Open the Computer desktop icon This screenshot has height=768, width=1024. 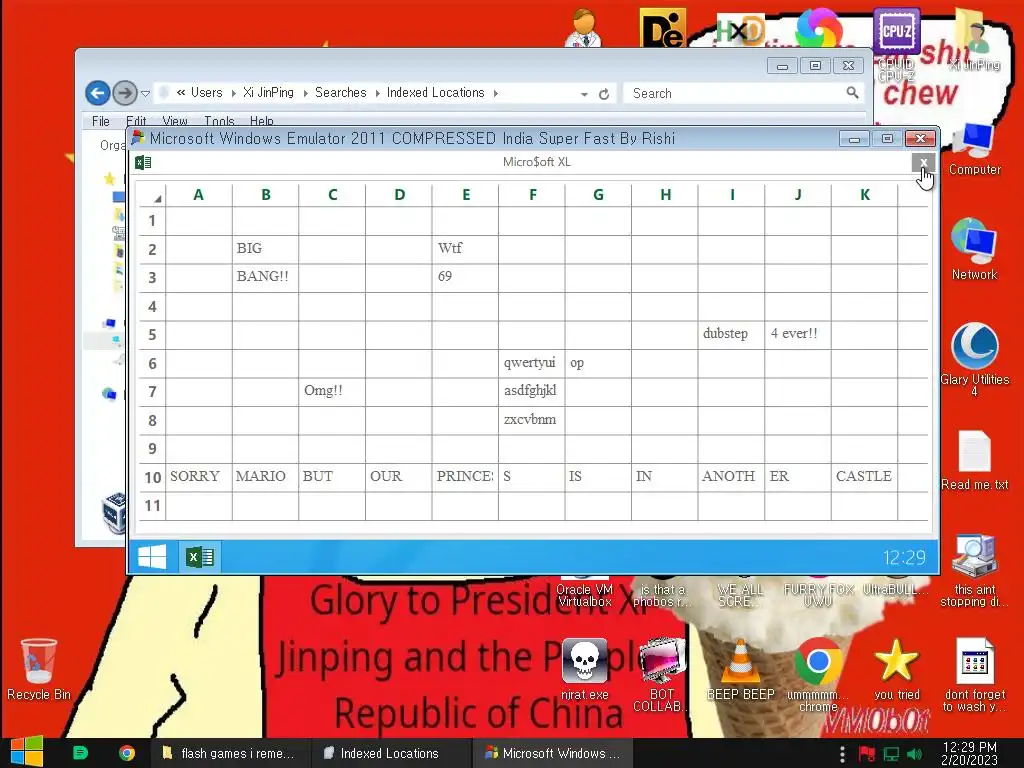click(x=974, y=150)
